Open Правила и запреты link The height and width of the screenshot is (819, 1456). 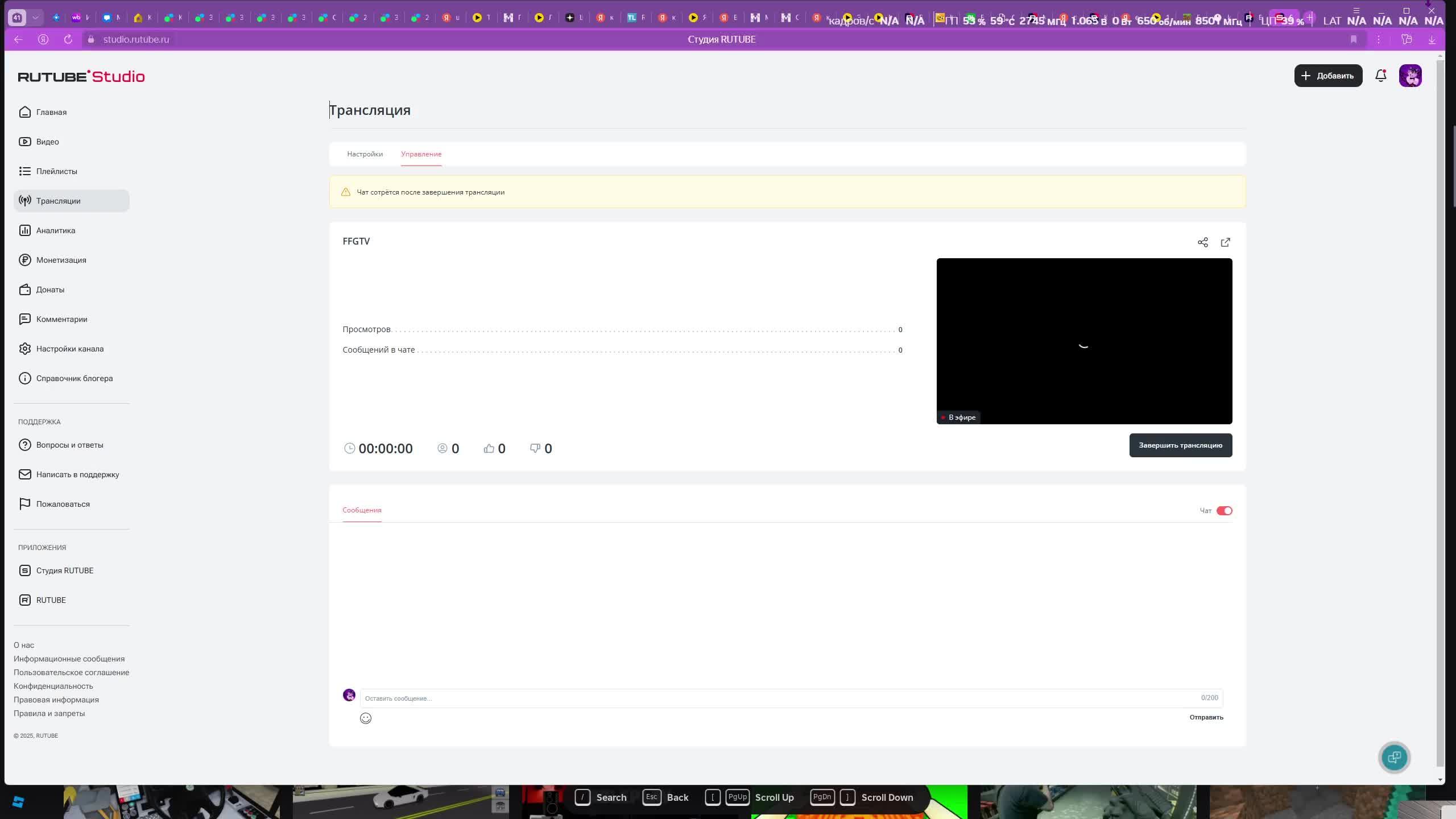[49, 713]
